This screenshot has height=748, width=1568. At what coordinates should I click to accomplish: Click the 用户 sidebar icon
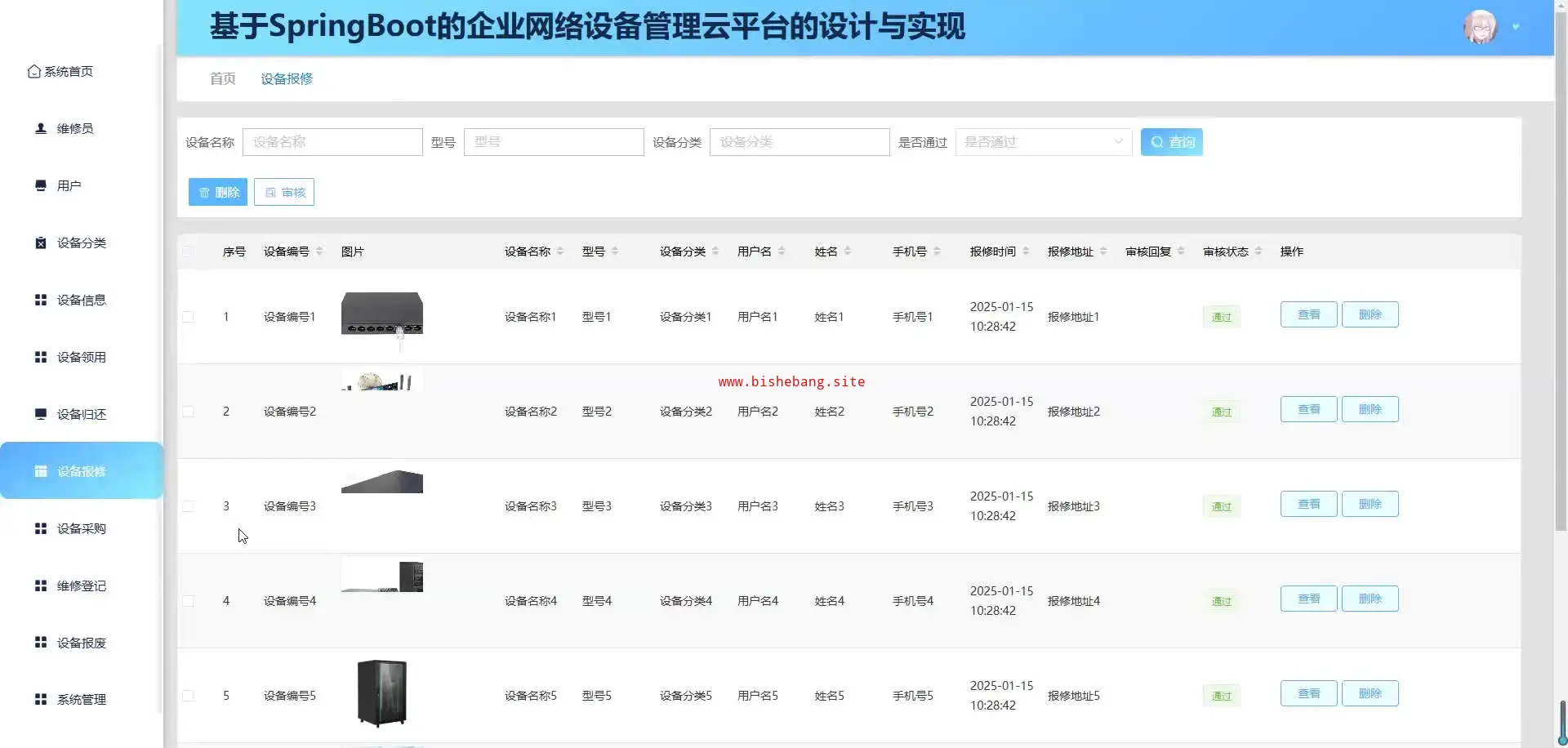tap(41, 185)
